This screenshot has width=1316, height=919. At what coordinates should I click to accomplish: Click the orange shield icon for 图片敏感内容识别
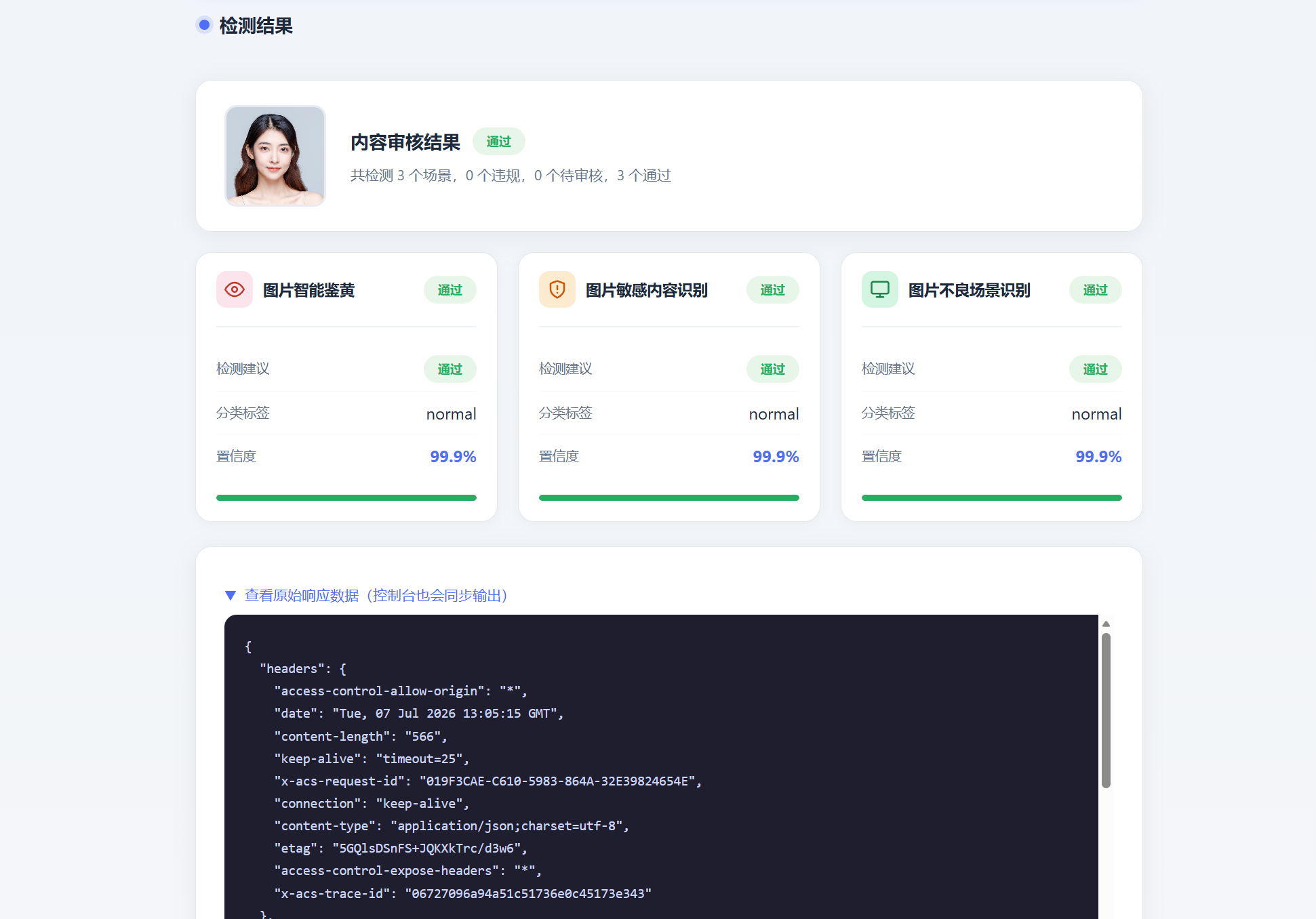pos(557,289)
